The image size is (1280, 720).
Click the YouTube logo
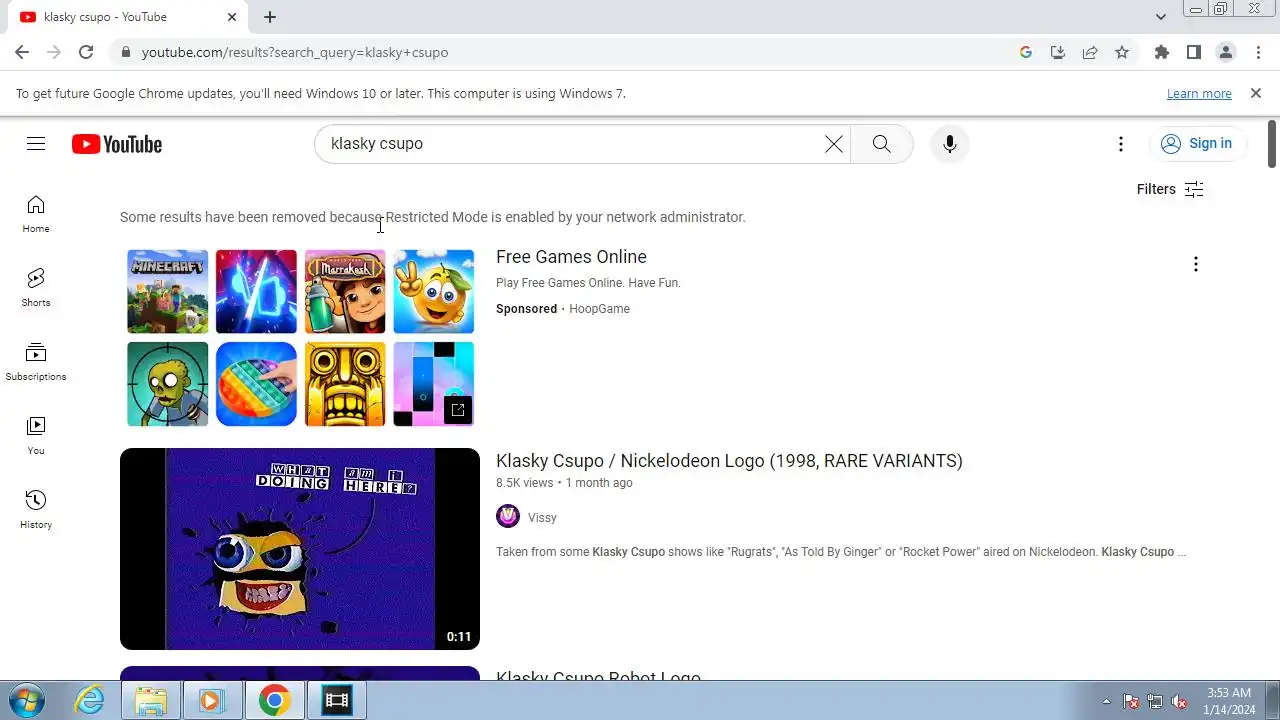coord(117,144)
